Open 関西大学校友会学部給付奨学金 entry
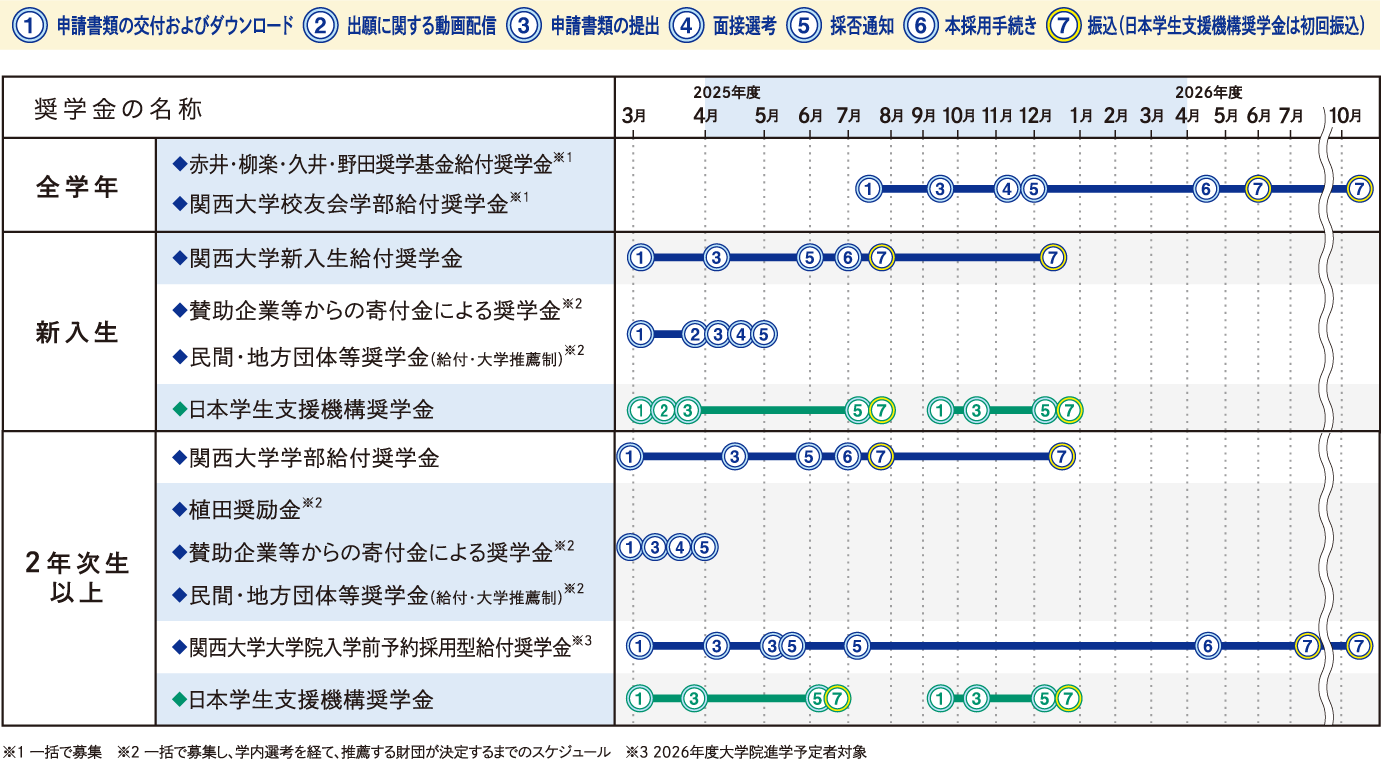Viewport: 1382px width, 760px height. click(350, 204)
